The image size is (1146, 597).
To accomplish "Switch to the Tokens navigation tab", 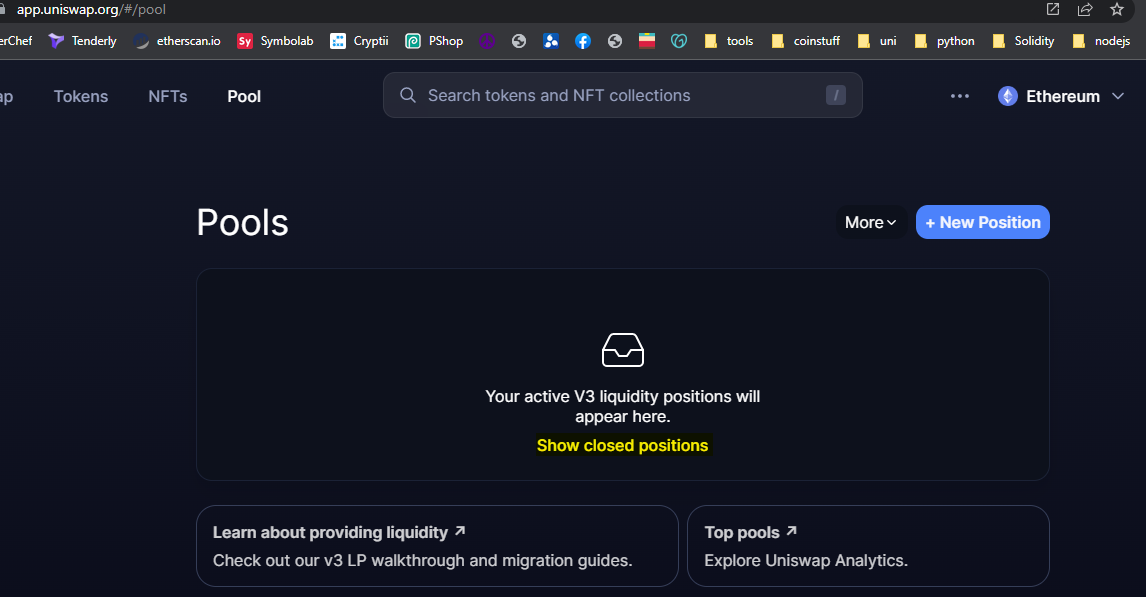I will 81,96.
